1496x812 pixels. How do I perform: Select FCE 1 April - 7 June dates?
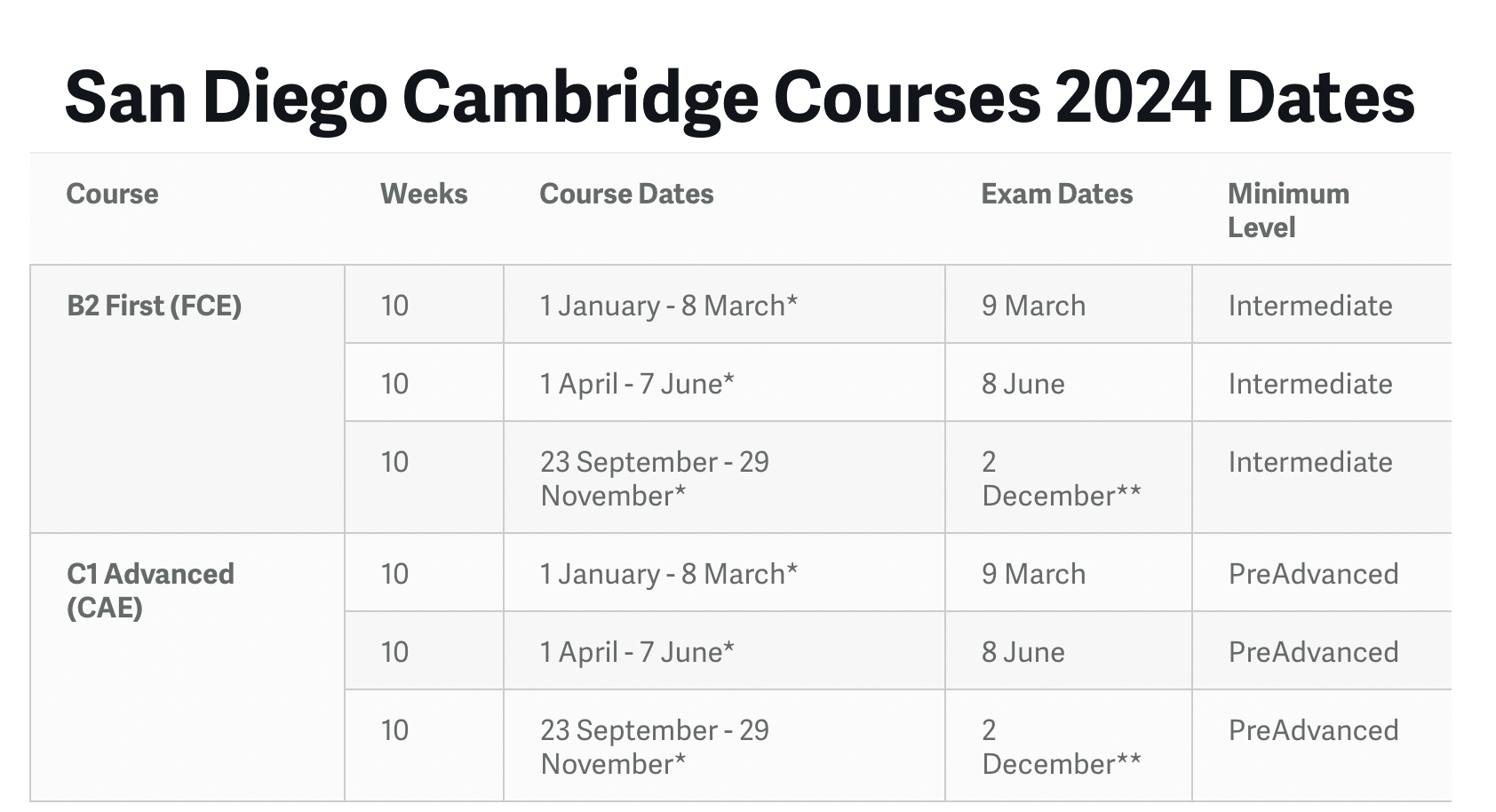point(637,384)
